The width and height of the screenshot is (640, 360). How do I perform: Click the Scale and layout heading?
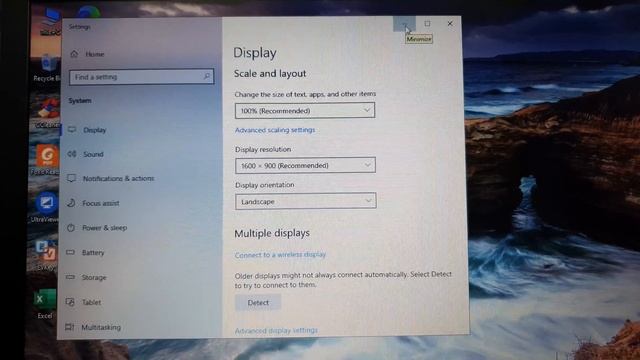(270, 73)
